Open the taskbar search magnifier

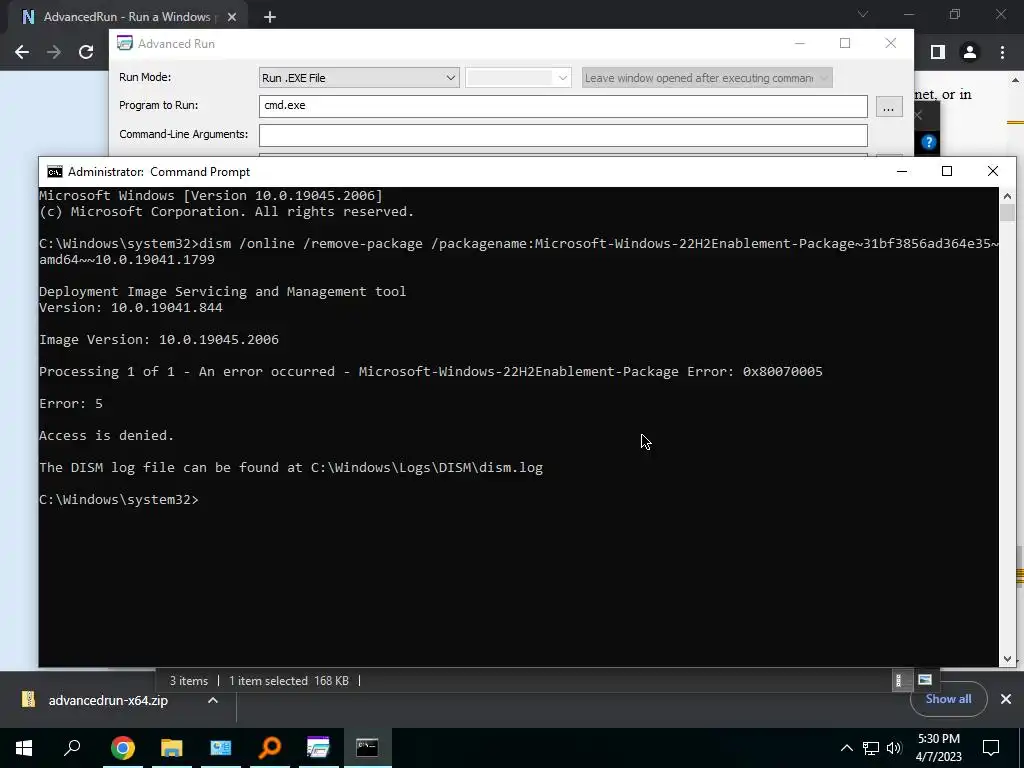coord(72,747)
